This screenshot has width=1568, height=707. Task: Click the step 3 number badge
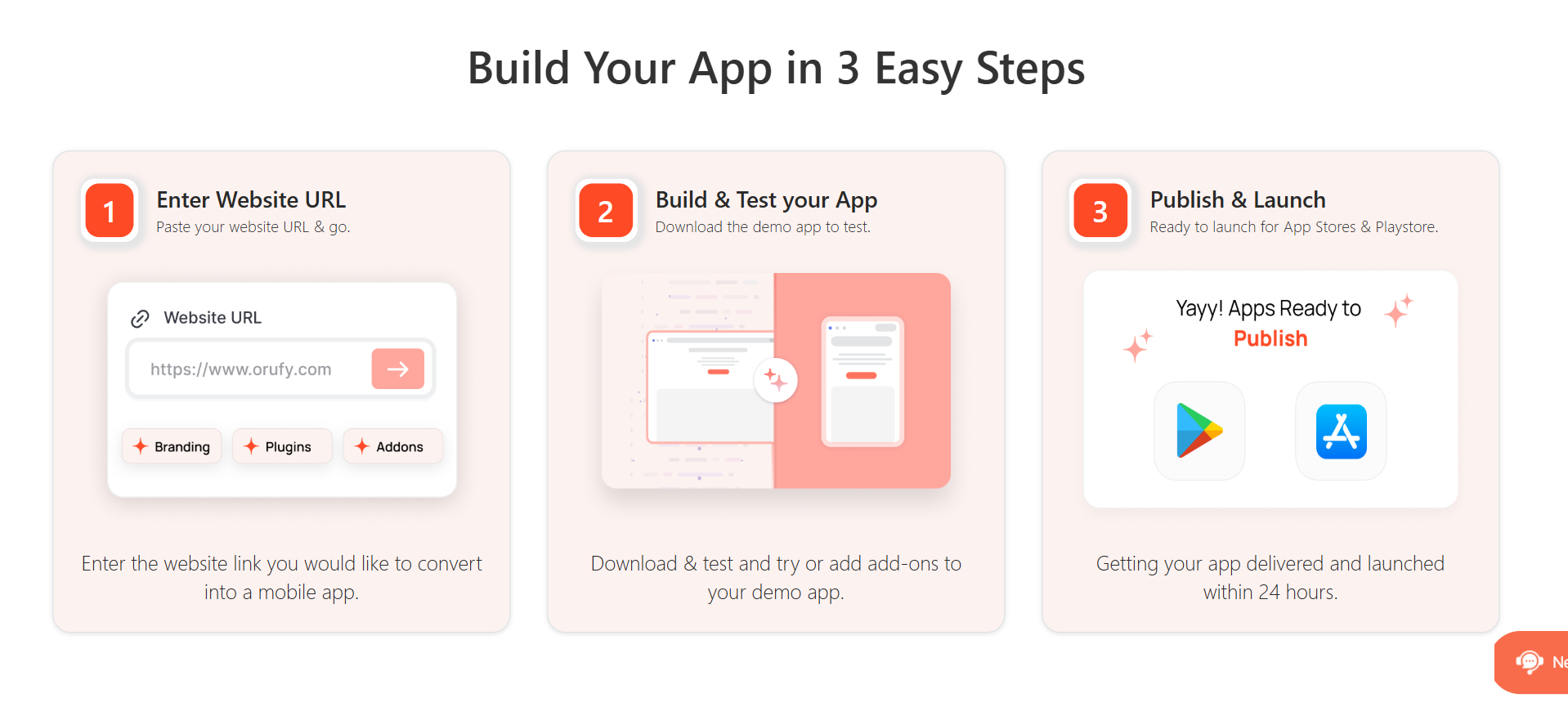tap(1100, 211)
